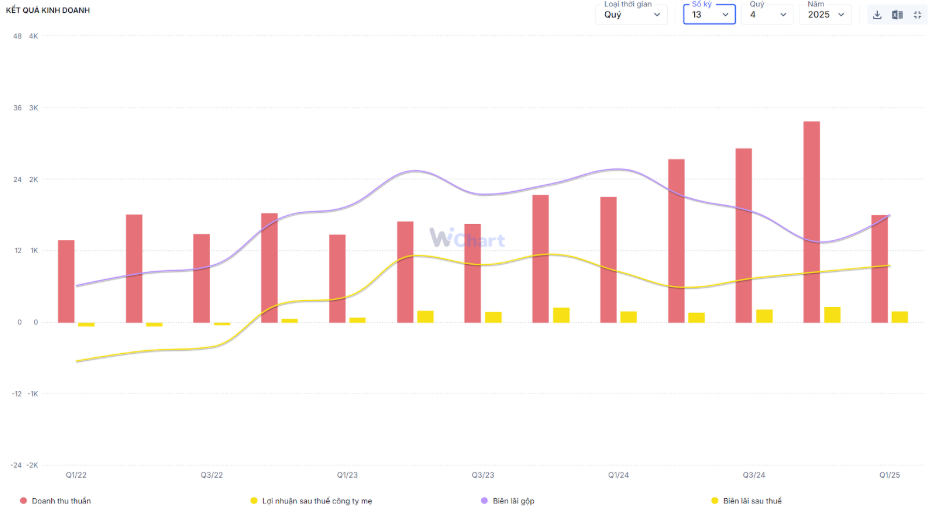
Task: Click the Kết quả kinh doanh title
Action: (x=48, y=10)
